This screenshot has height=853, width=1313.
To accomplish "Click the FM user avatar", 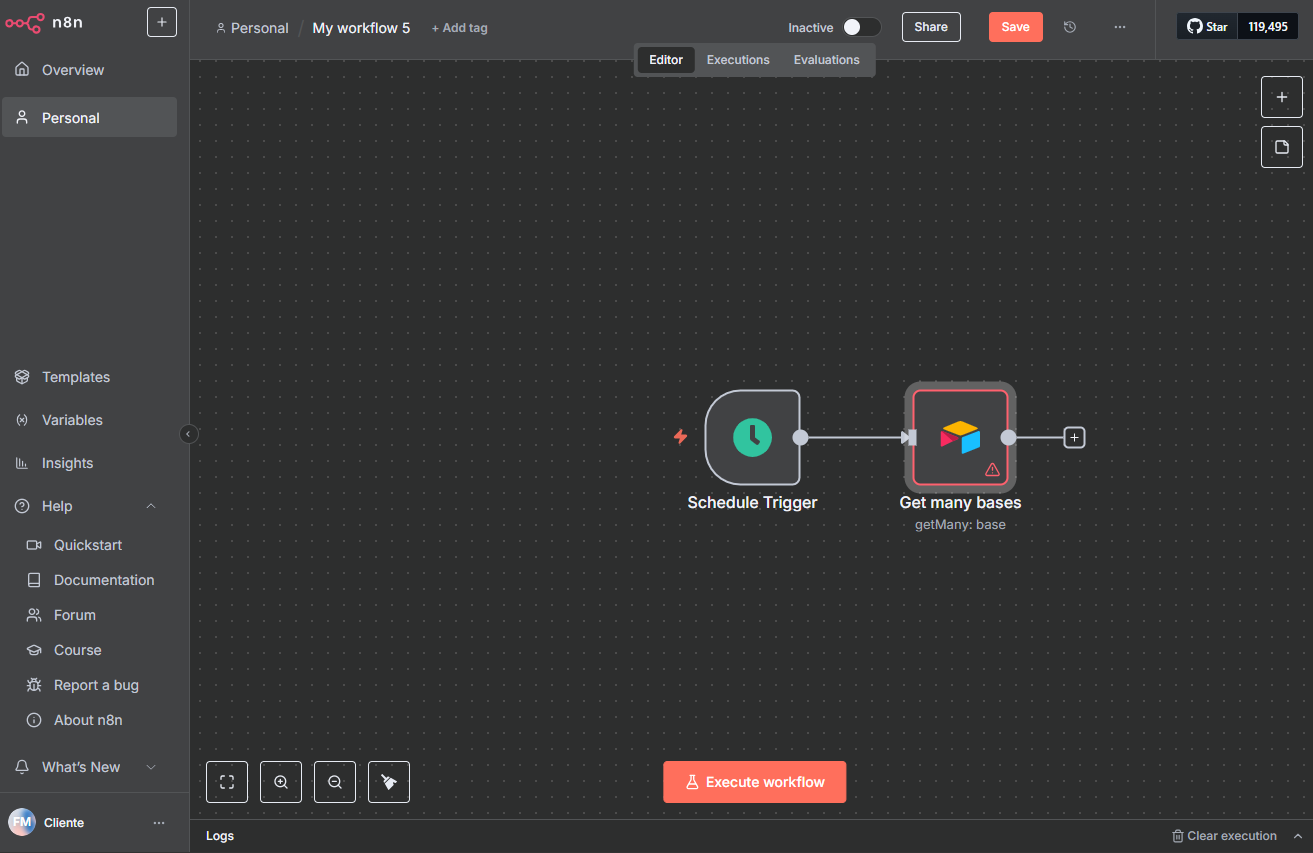I will [x=21, y=822].
